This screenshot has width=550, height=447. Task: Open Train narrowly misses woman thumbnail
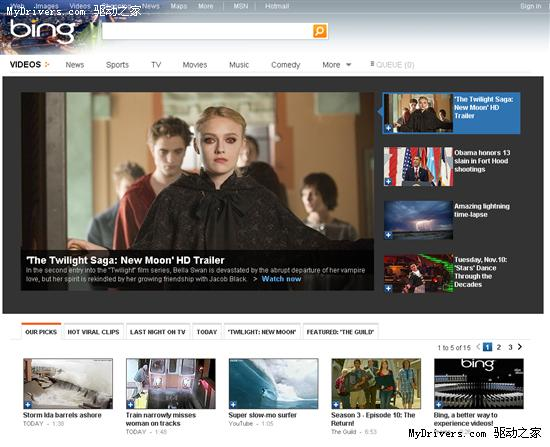pyautogui.click(x=170, y=383)
